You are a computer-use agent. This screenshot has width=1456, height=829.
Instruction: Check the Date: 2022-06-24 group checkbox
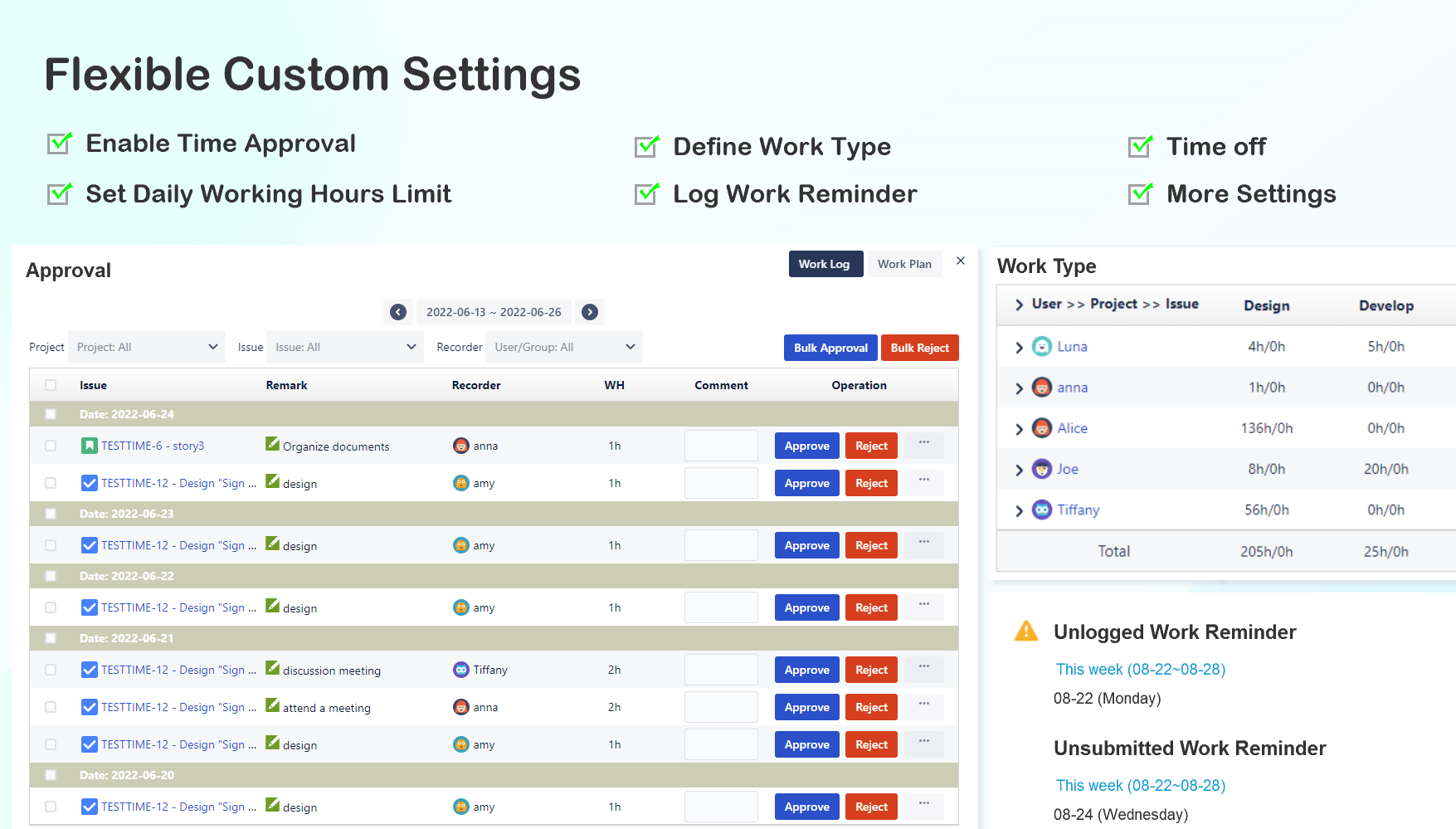tap(51, 414)
